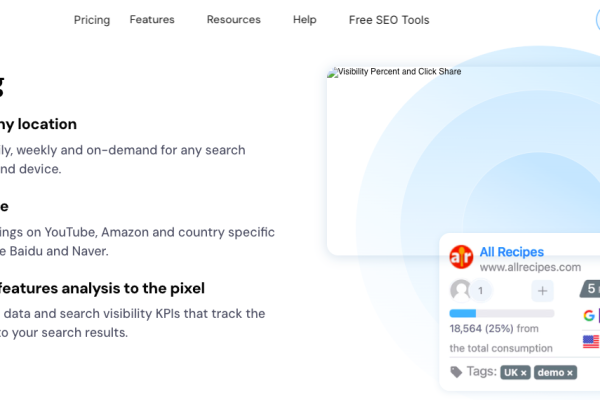Image resolution: width=600 pixels, height=400 pixels.
Task: Open Free SEO Tools in navigation
Action: (389, 20)
